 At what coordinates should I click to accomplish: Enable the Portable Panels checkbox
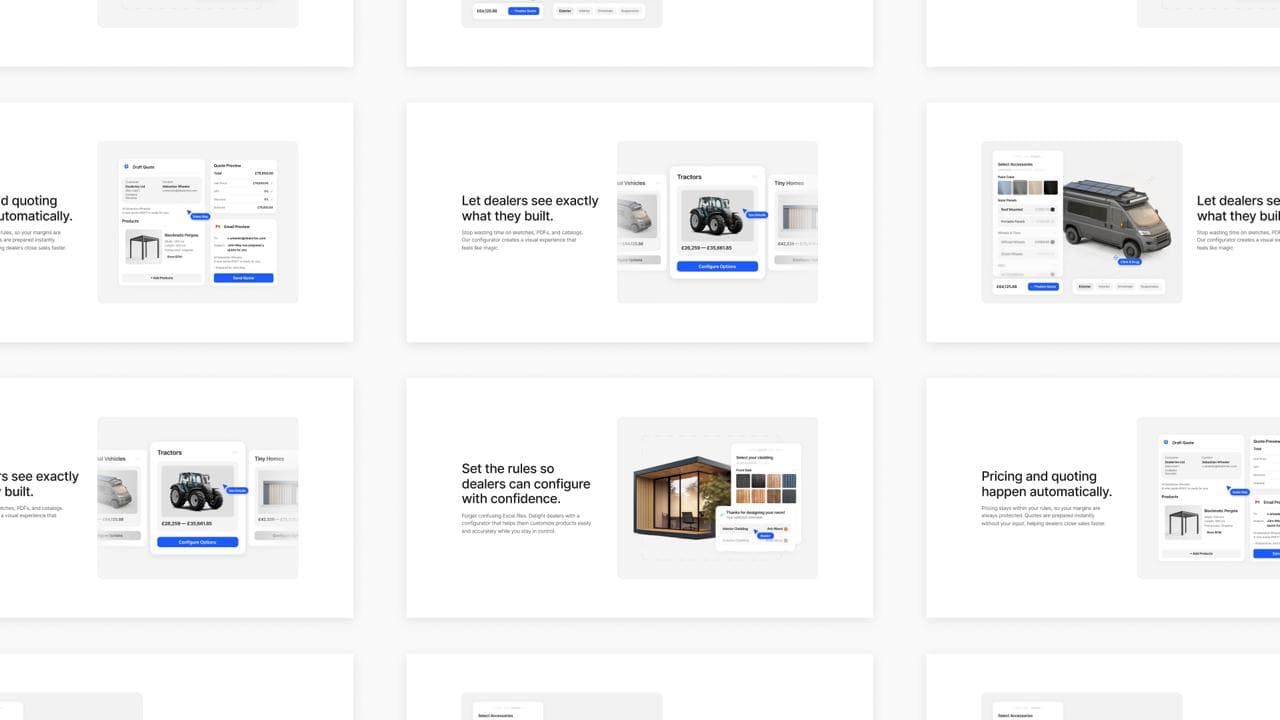(x=1052, y=222)
